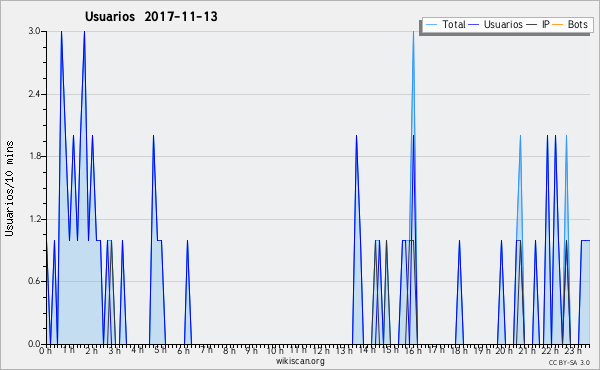Click the '12 h' x-axis label

(x=321, y=350)
